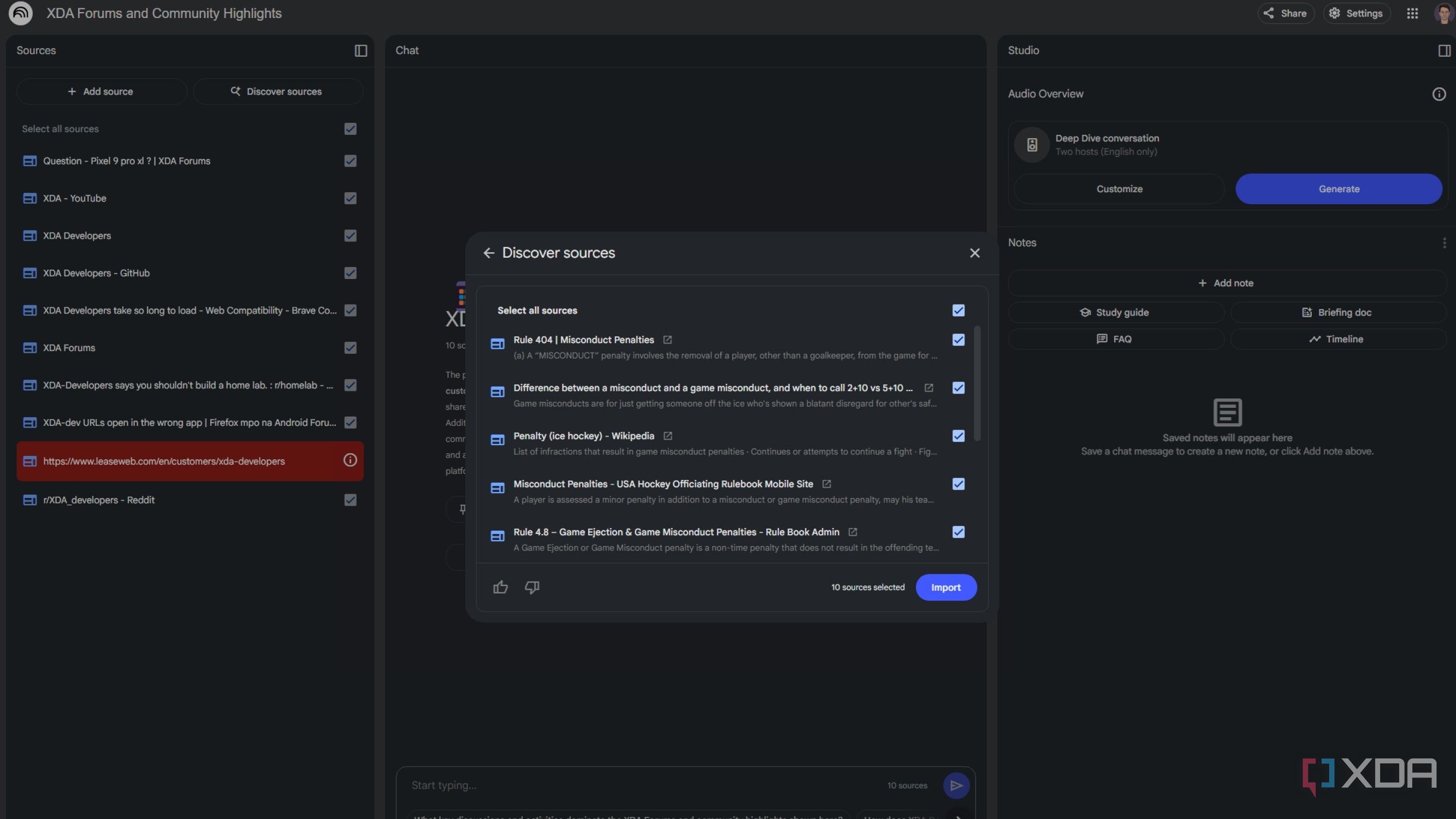Image resolution: width=1456 pixels, height=819 pixels.
Task: Collapse the Sources panel
Action: [360, 50]
